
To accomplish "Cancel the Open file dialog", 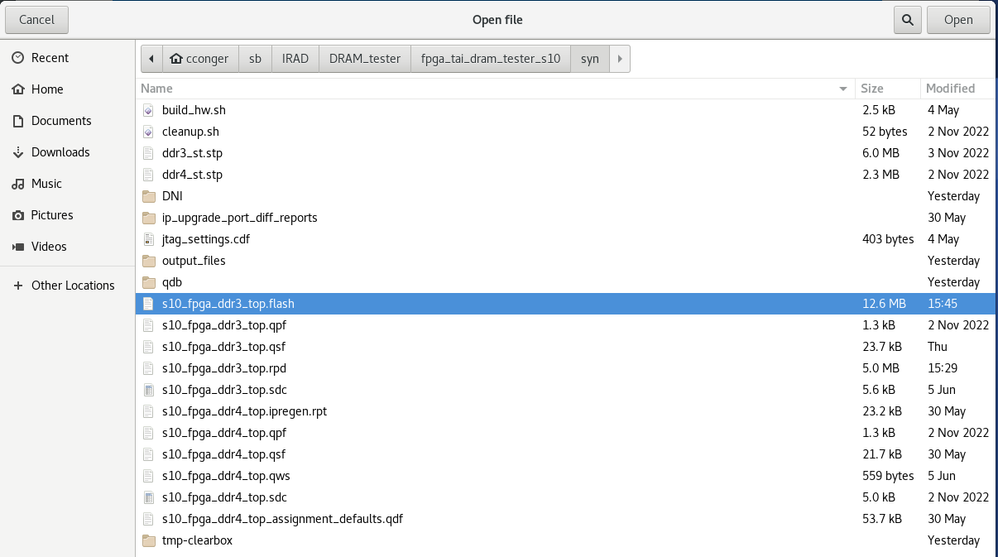I will pyautogui.click(x=37, y=20).
